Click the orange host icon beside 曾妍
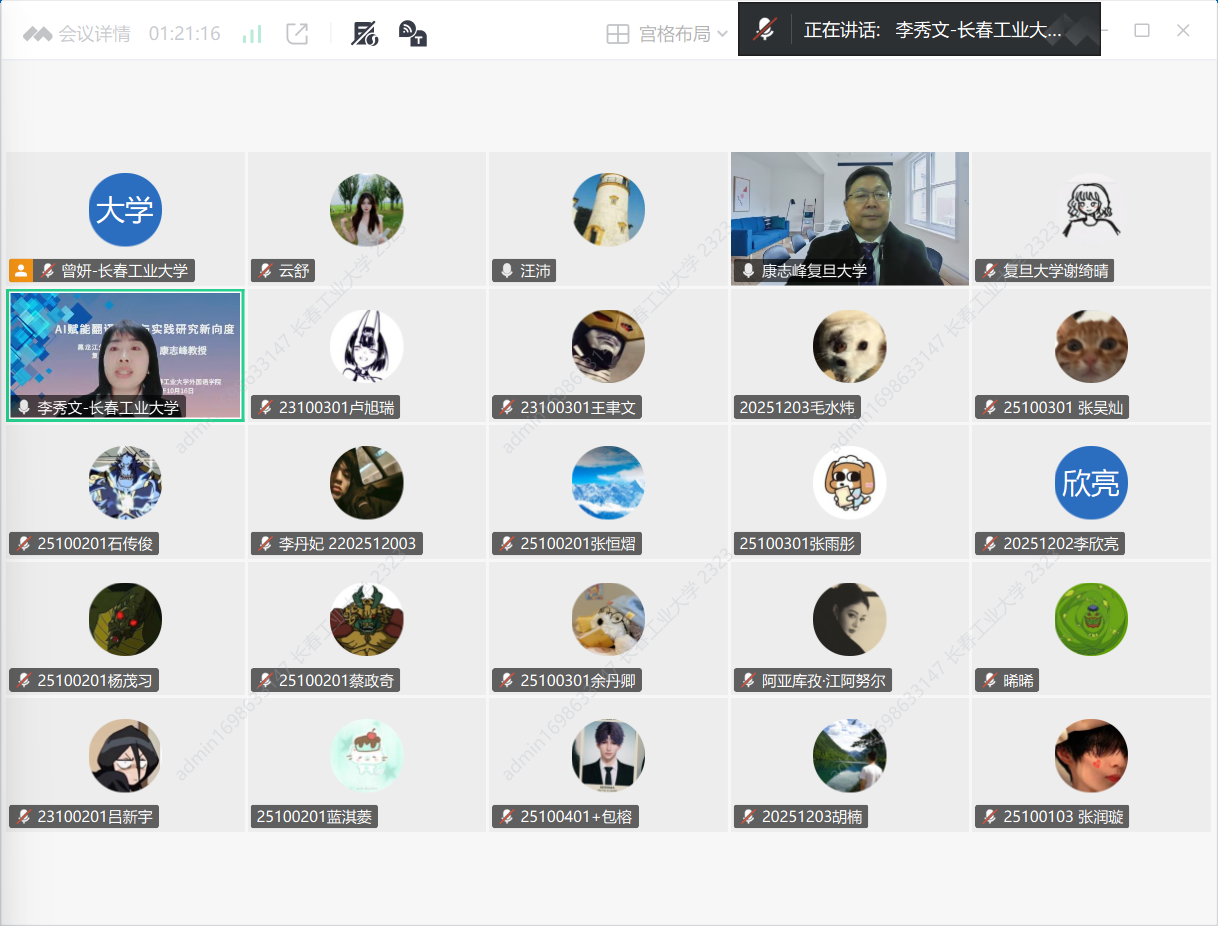The height and width of the screenshot is (926, 1218). [21, 271]
